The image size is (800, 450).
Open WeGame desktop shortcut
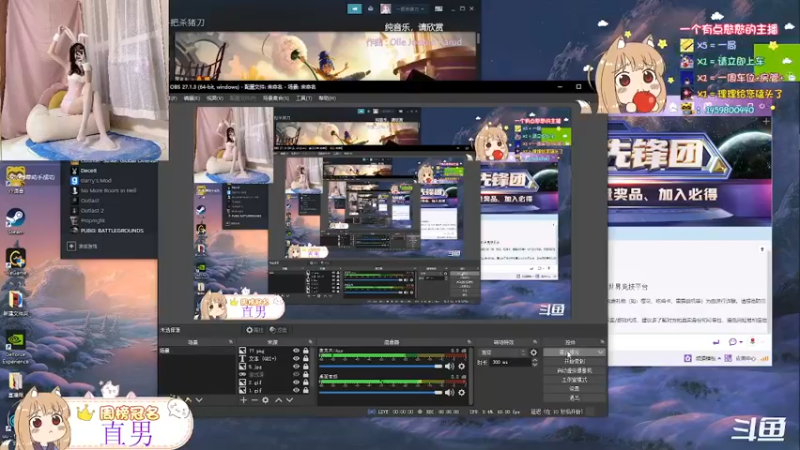pyautogui.click(x=15, y=262)
